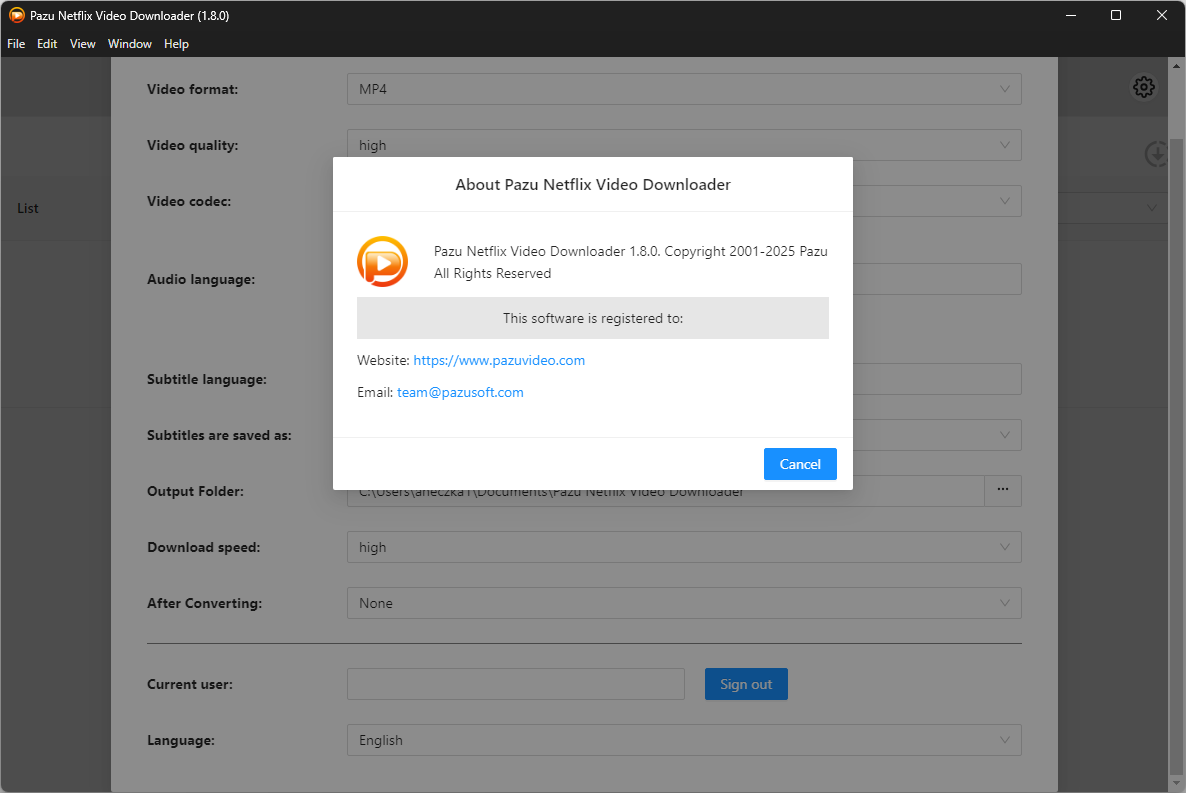Image resolution: width=1186 pixels, height=793 pixels.
Task: Click the Subtitle language field
Action: click(937, 379)
